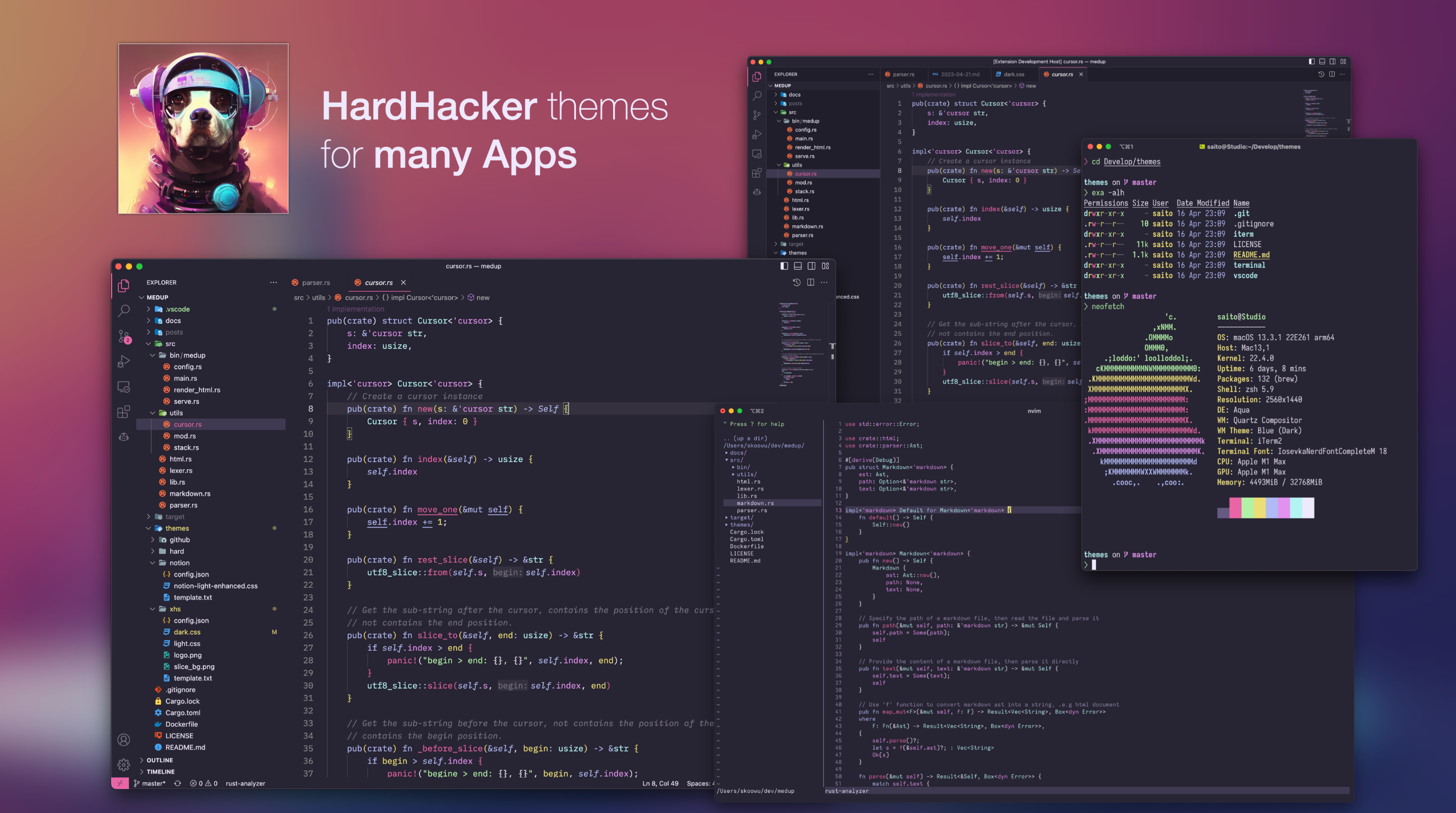
Task: Open Accounts icon in front VS Code activity bar
Action: (x=124, y=740)
